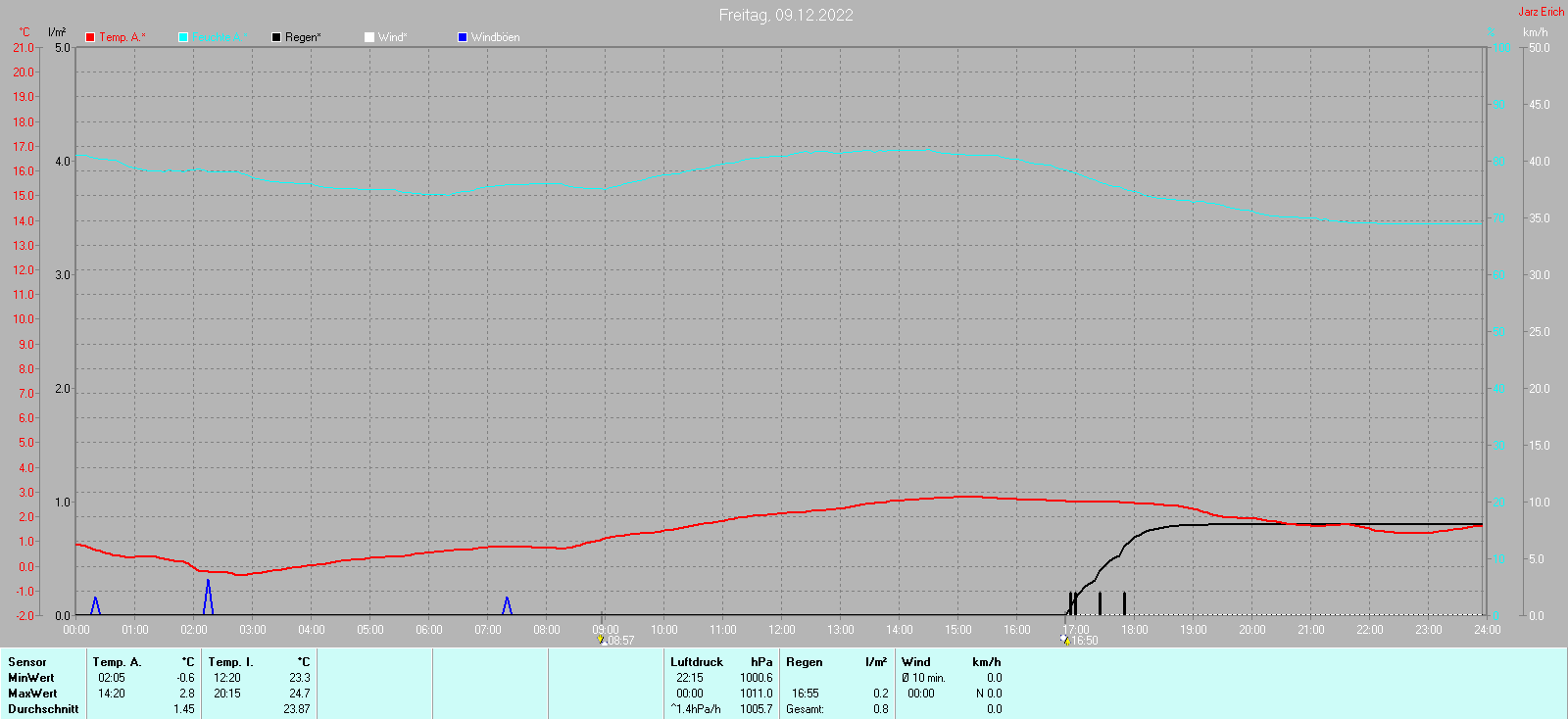Image resolution: width=1568 pixels, height=719 pixels.
Task: Select the Windböen legend label
Action: pyautogui.click(x=496, y=37)
